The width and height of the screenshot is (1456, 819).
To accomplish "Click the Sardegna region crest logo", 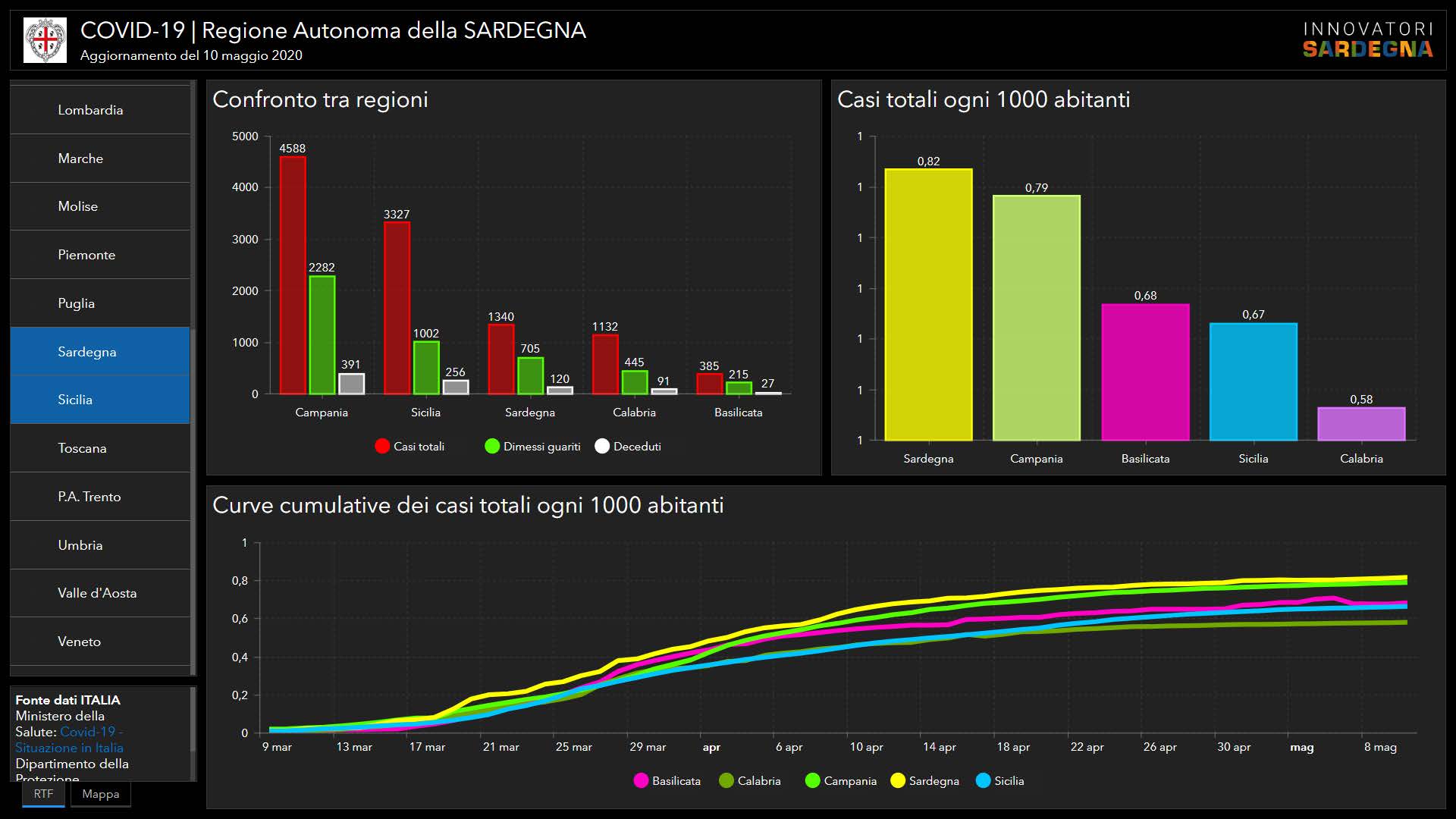I will 45,40.
